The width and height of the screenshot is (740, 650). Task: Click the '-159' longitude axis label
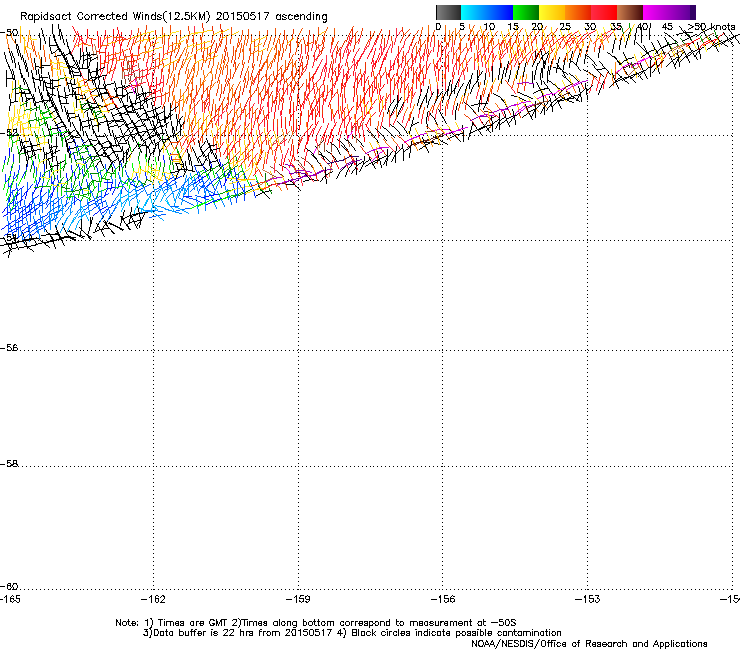298,599
